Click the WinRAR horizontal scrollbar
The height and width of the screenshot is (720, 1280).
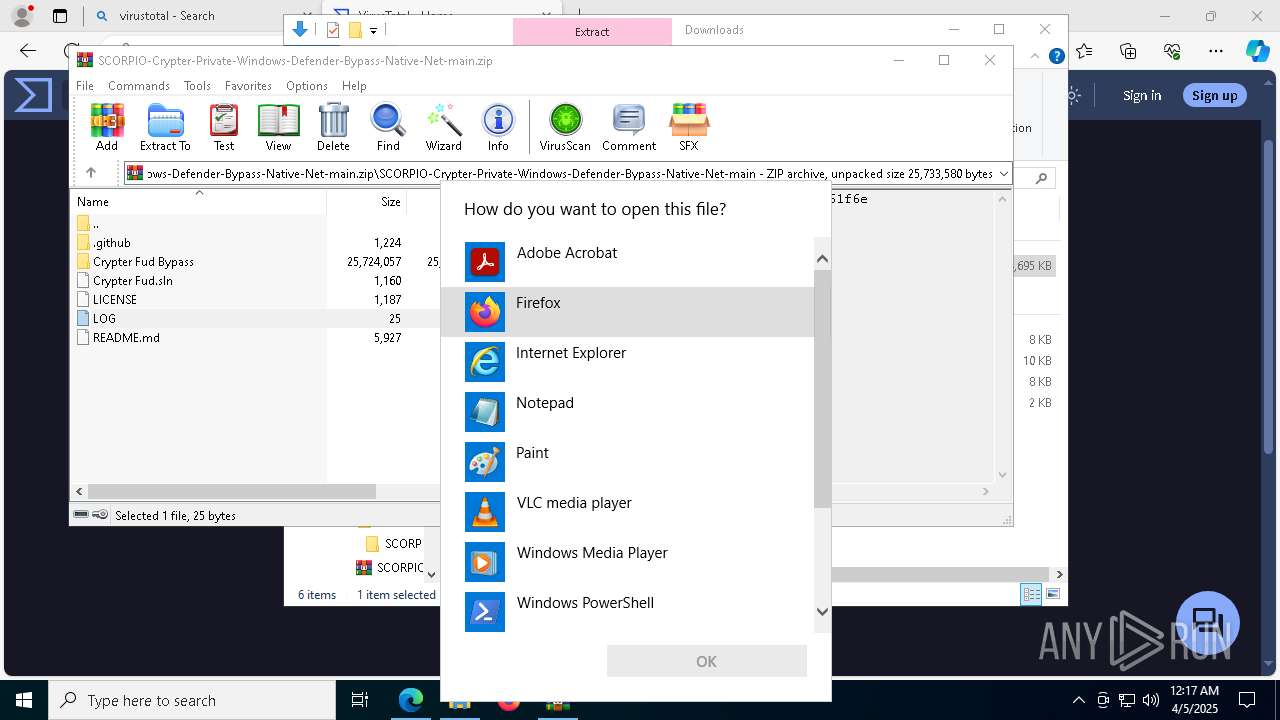231,492
